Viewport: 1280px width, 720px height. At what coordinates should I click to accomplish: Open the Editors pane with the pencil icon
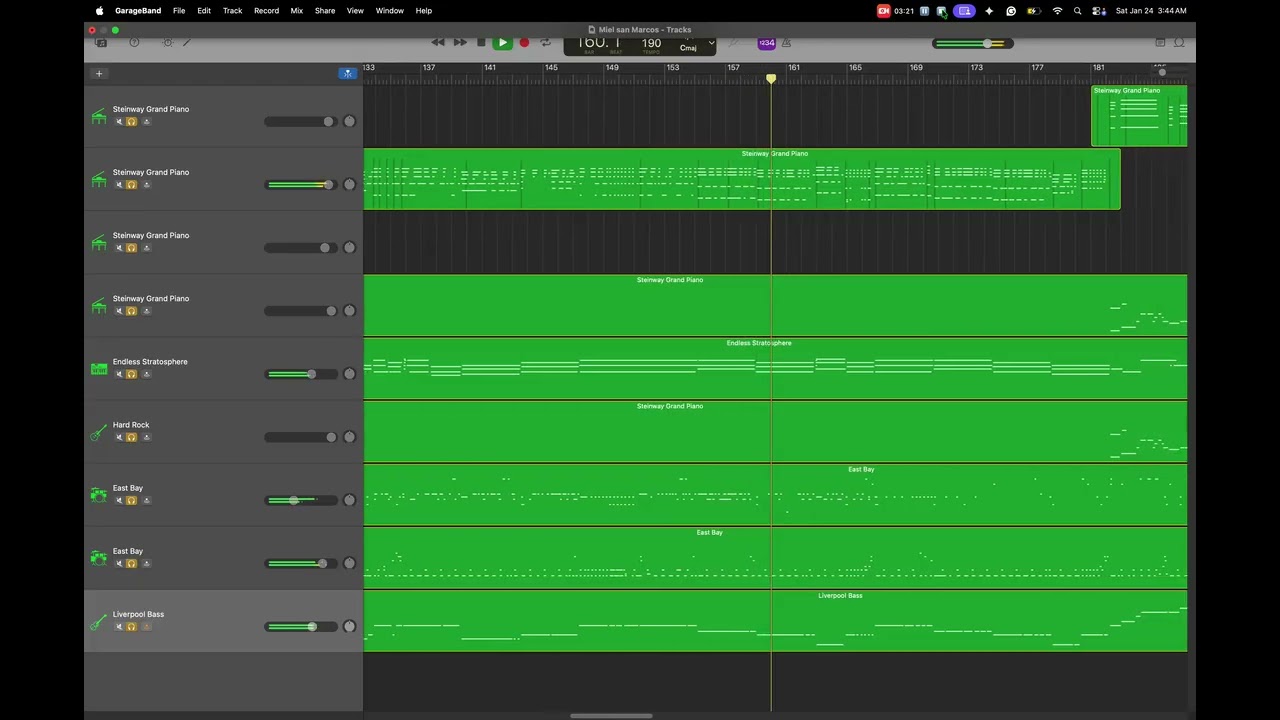click(187, 43)
